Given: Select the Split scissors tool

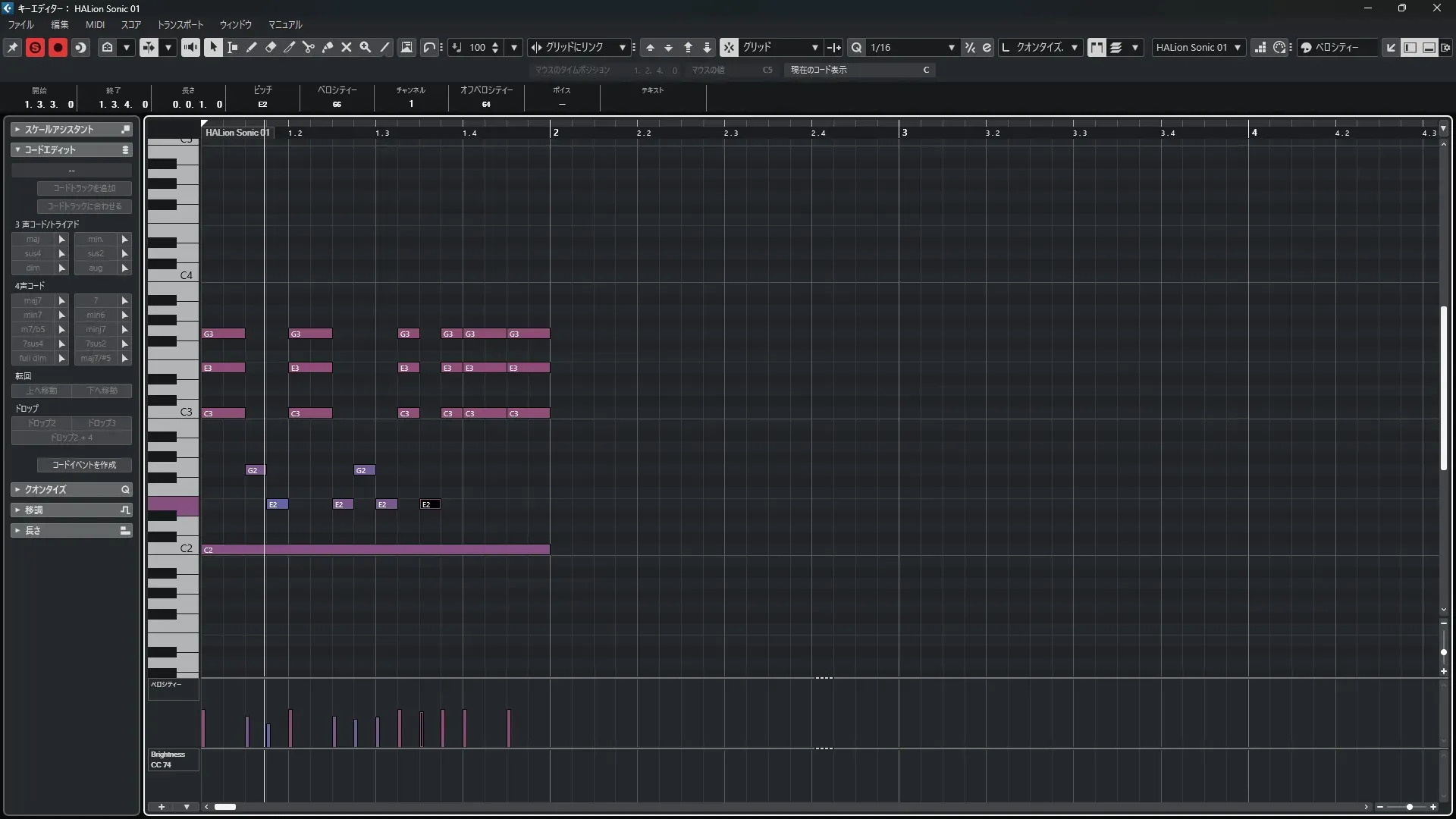Looking at the screenshot, I should (309, 47).
